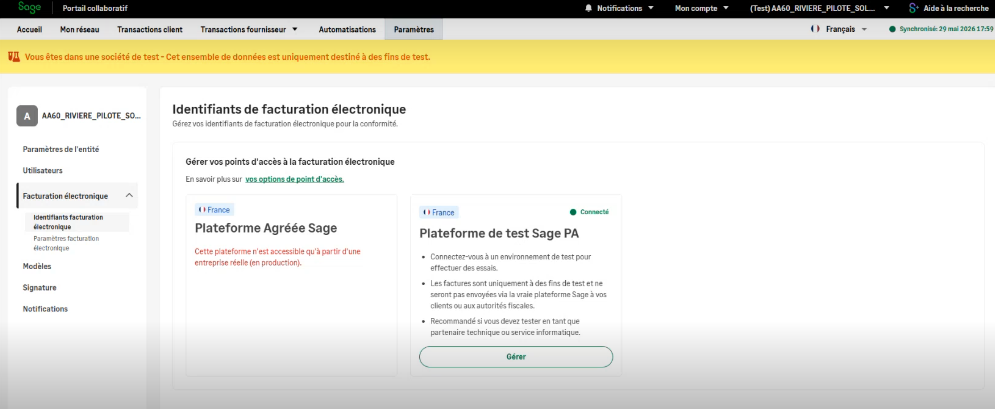Follow the vos options de point d'accès link
995x409 pixels.
coord(294,179)
